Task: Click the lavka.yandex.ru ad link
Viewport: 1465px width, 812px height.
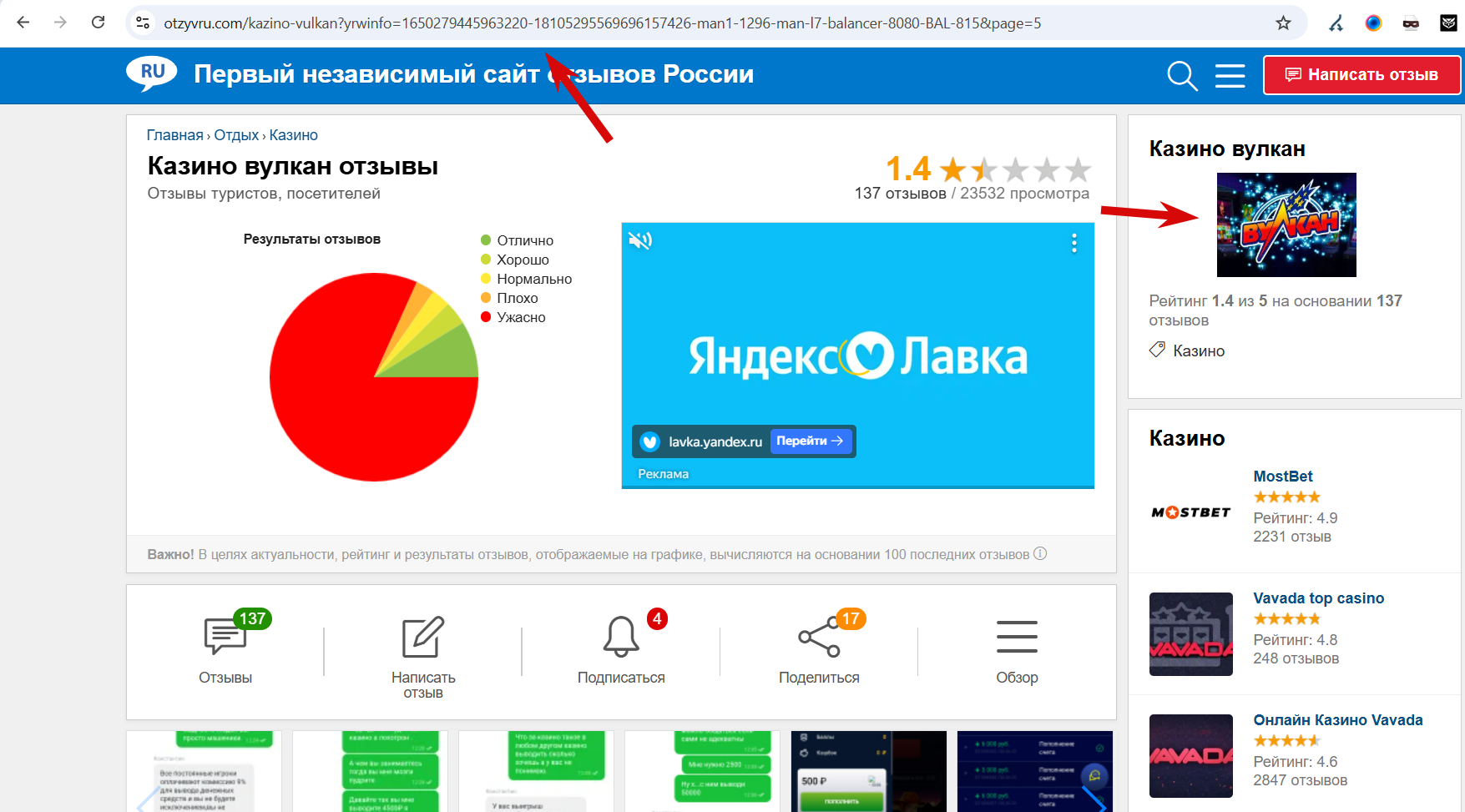Action: tap(715, 441)
